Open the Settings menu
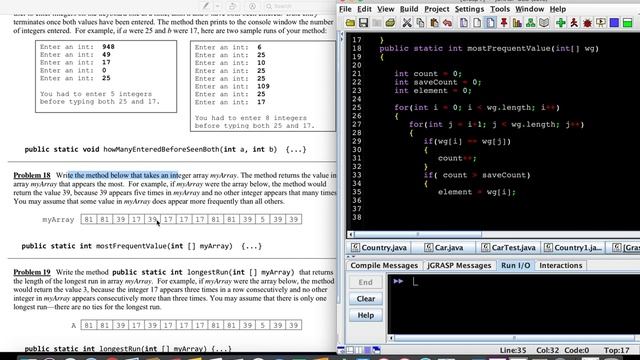 (469, 9)
